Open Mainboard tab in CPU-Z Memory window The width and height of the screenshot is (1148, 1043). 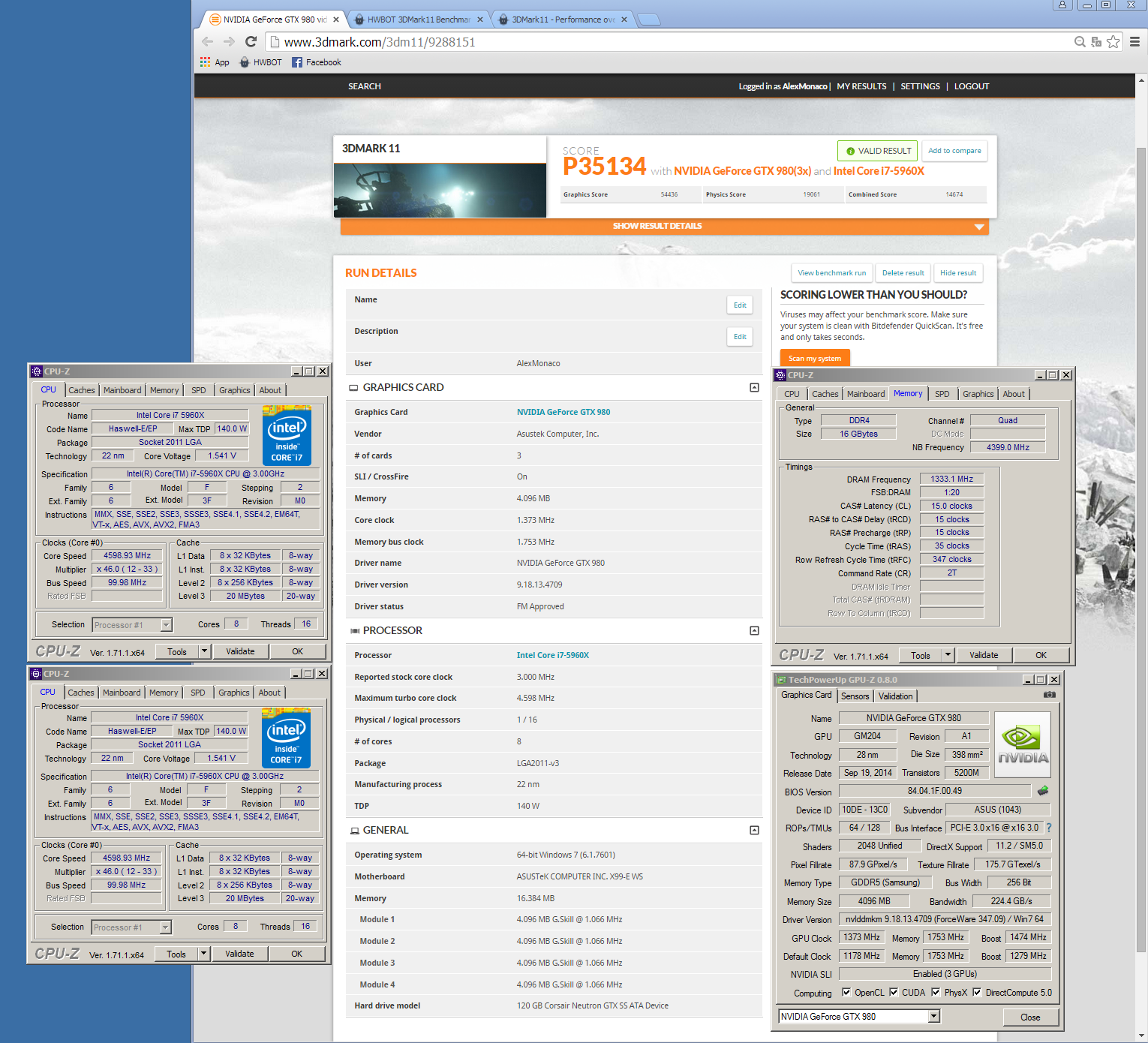click(x=866, y=394)
